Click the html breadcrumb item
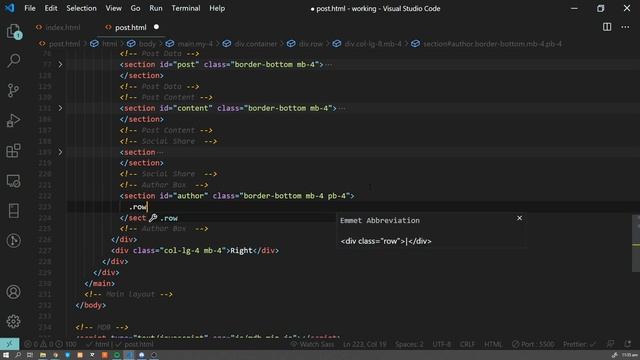The height and width of the screenshot is (360, 640). tap(109, 44)
